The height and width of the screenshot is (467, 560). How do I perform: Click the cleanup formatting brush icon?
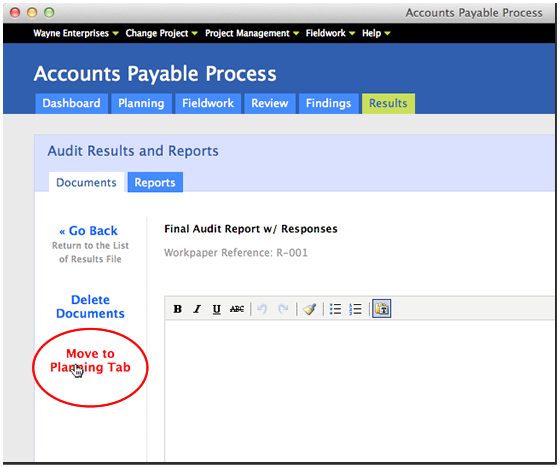pyautogui.click(x=310, y=309)
